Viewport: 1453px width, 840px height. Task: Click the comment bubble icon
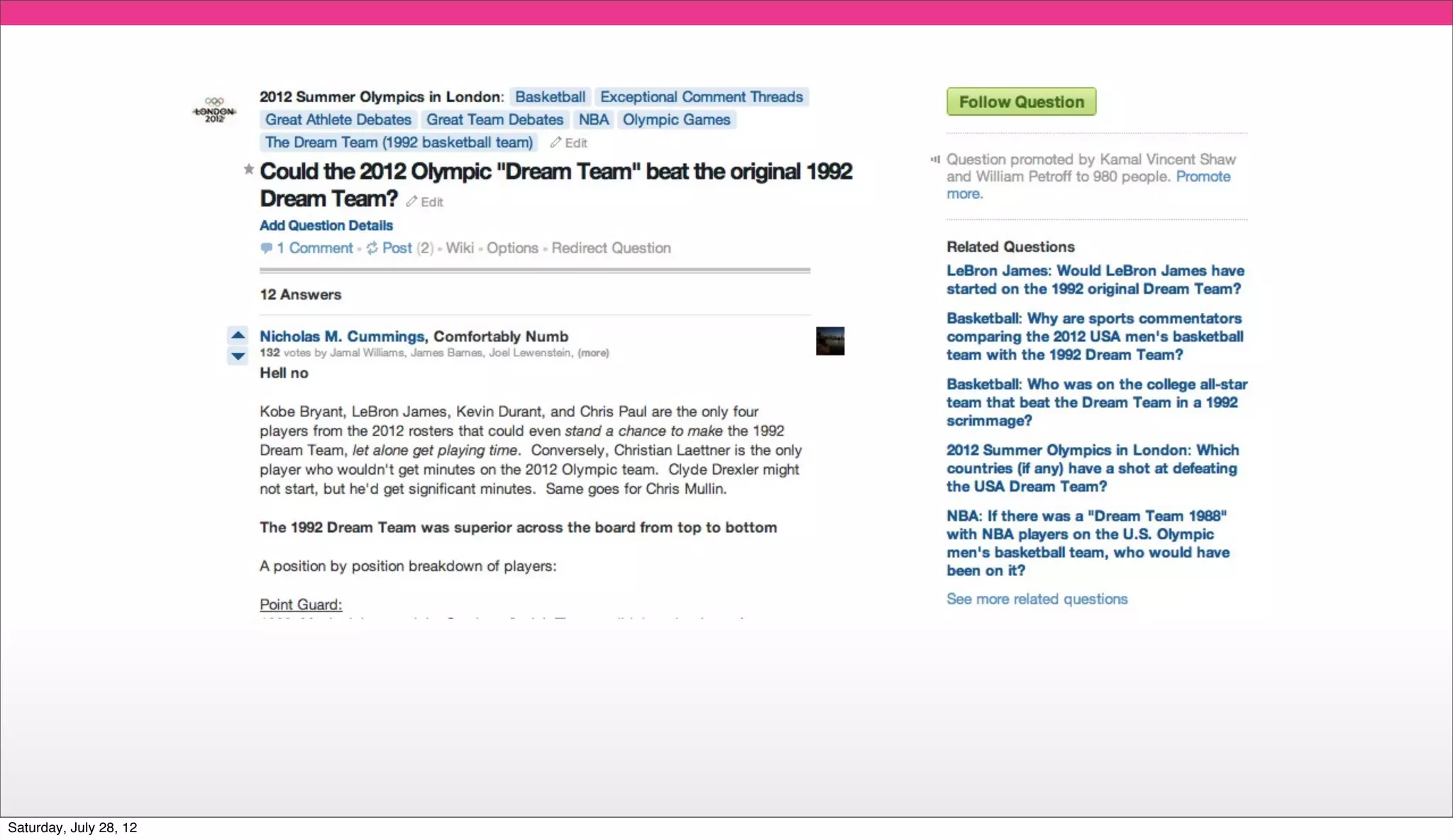point(266,248)
